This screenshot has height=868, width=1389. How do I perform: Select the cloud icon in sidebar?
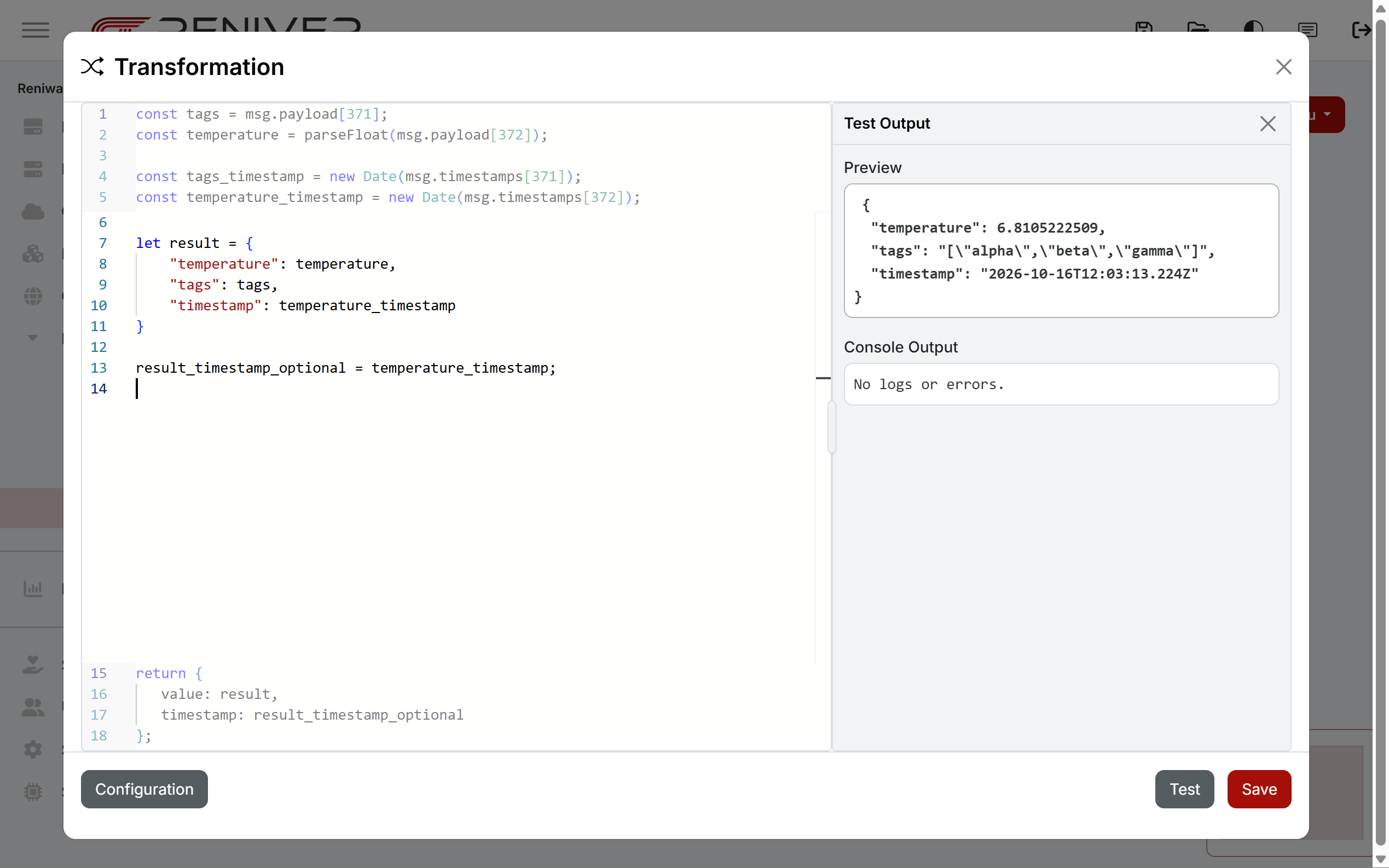(33, 211)
